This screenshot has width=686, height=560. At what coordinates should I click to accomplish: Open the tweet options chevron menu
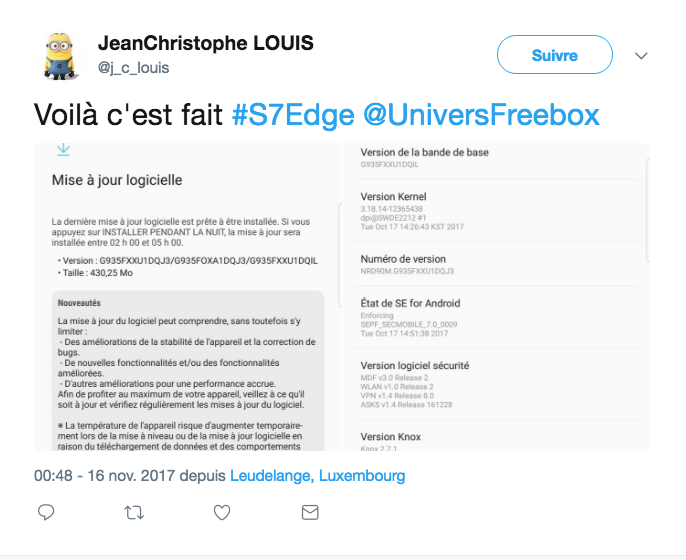pyautogui.click(x=642, y=56)
